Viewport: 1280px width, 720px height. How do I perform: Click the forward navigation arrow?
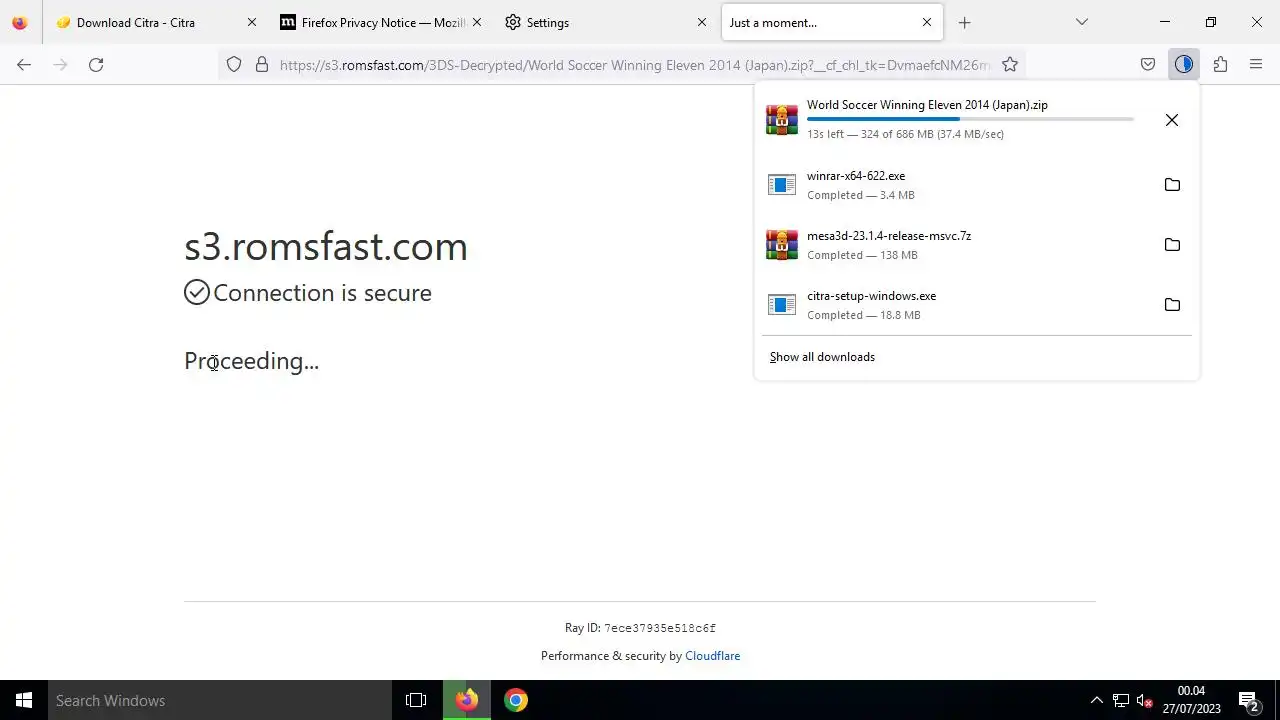[60, 64]
